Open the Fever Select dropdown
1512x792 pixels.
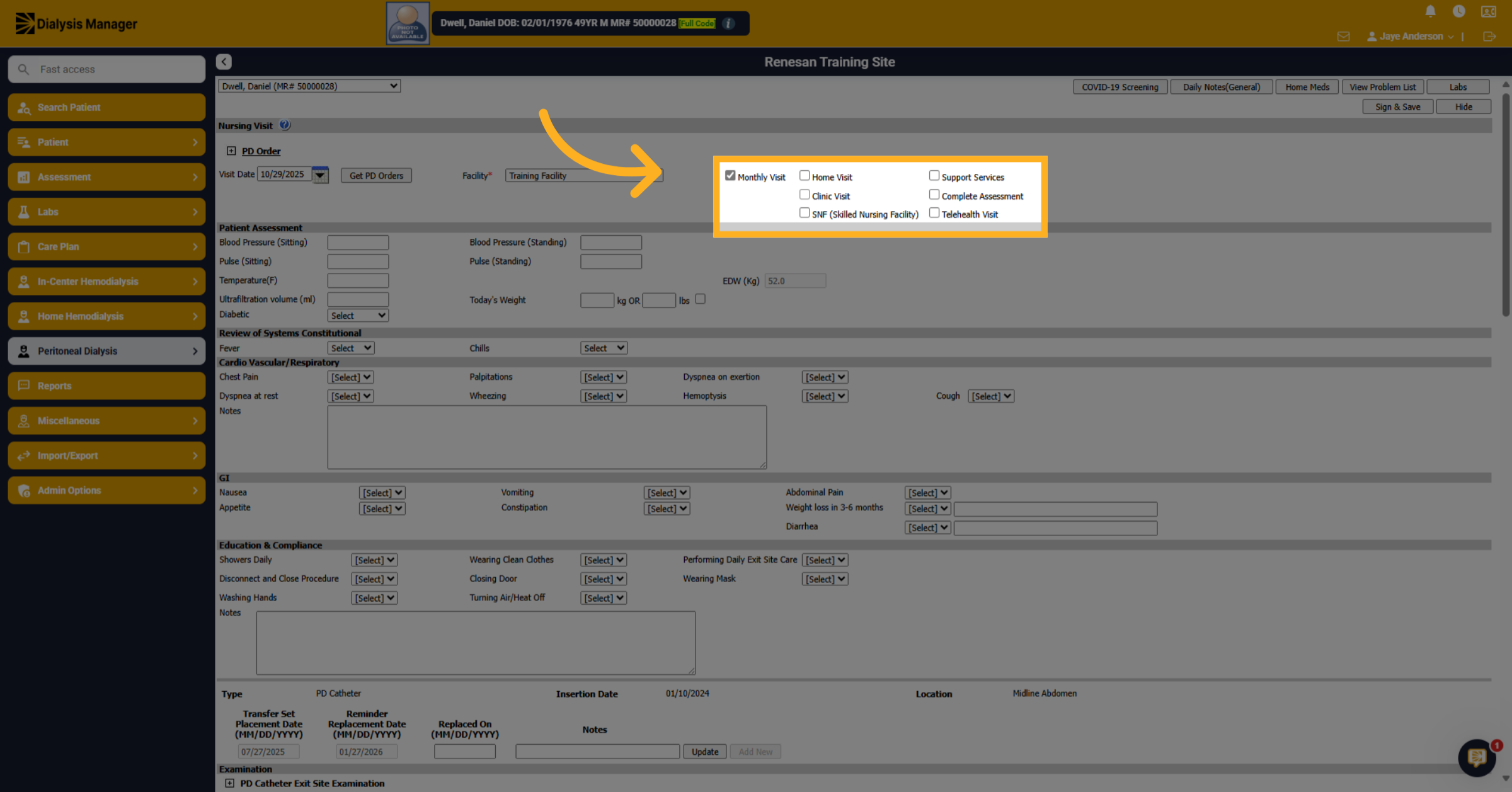coord(351,348)
